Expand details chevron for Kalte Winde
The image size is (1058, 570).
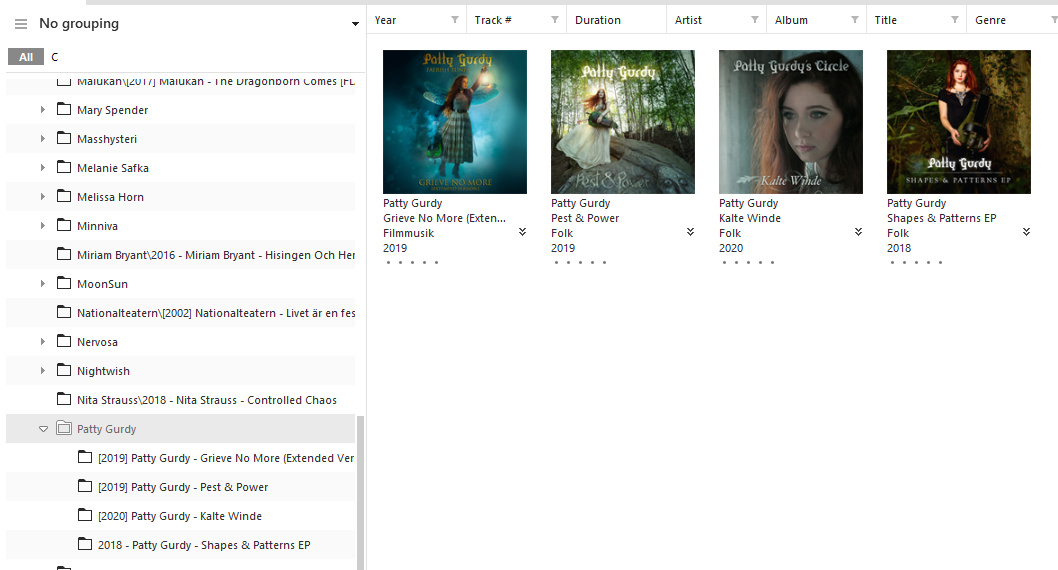click(858, 232)
